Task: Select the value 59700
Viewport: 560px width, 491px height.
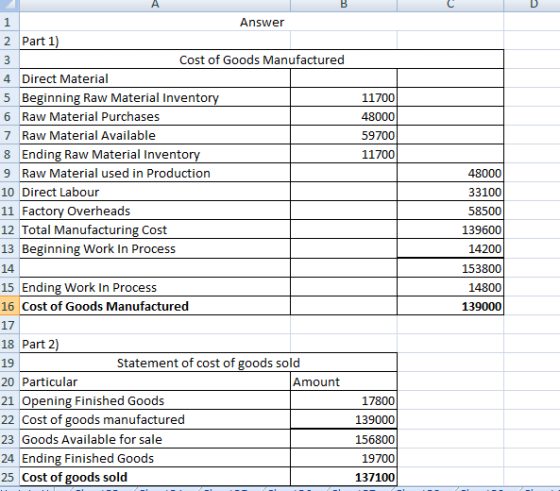Action: [x=344, y=135]
